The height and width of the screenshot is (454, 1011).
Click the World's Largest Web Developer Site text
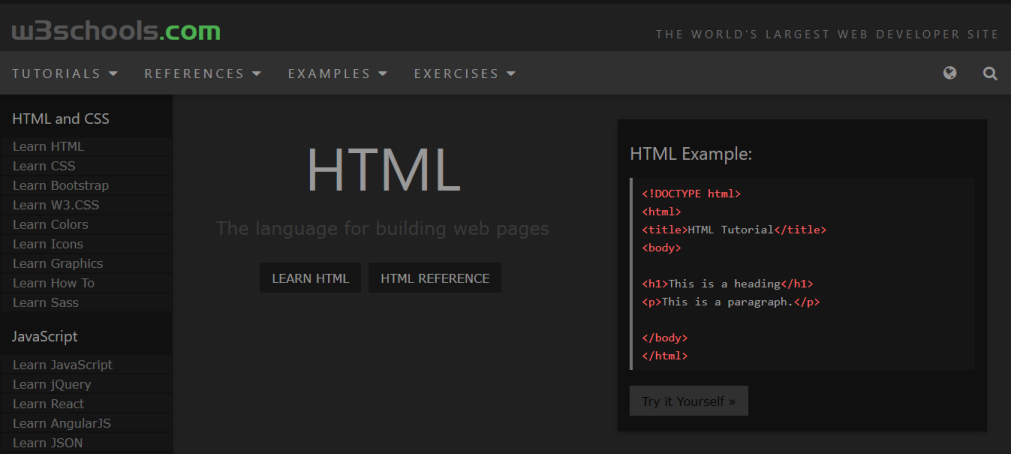point(827,34)
